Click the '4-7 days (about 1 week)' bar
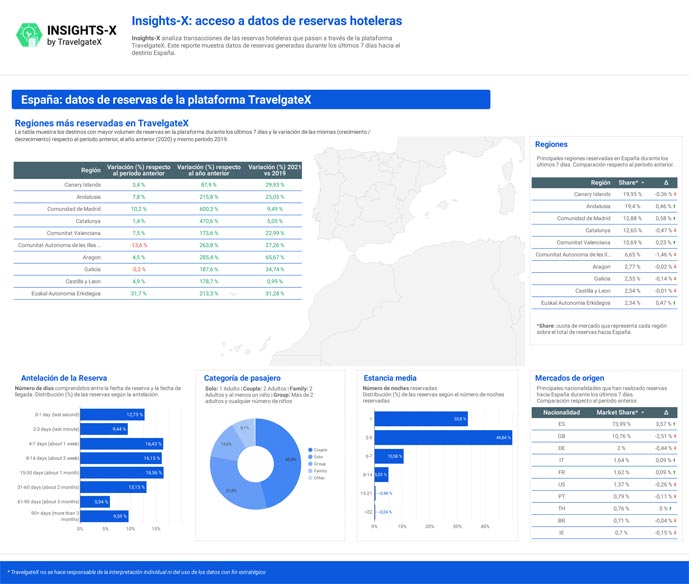Screen dimensions: 689x584 [x=121, y=444]
